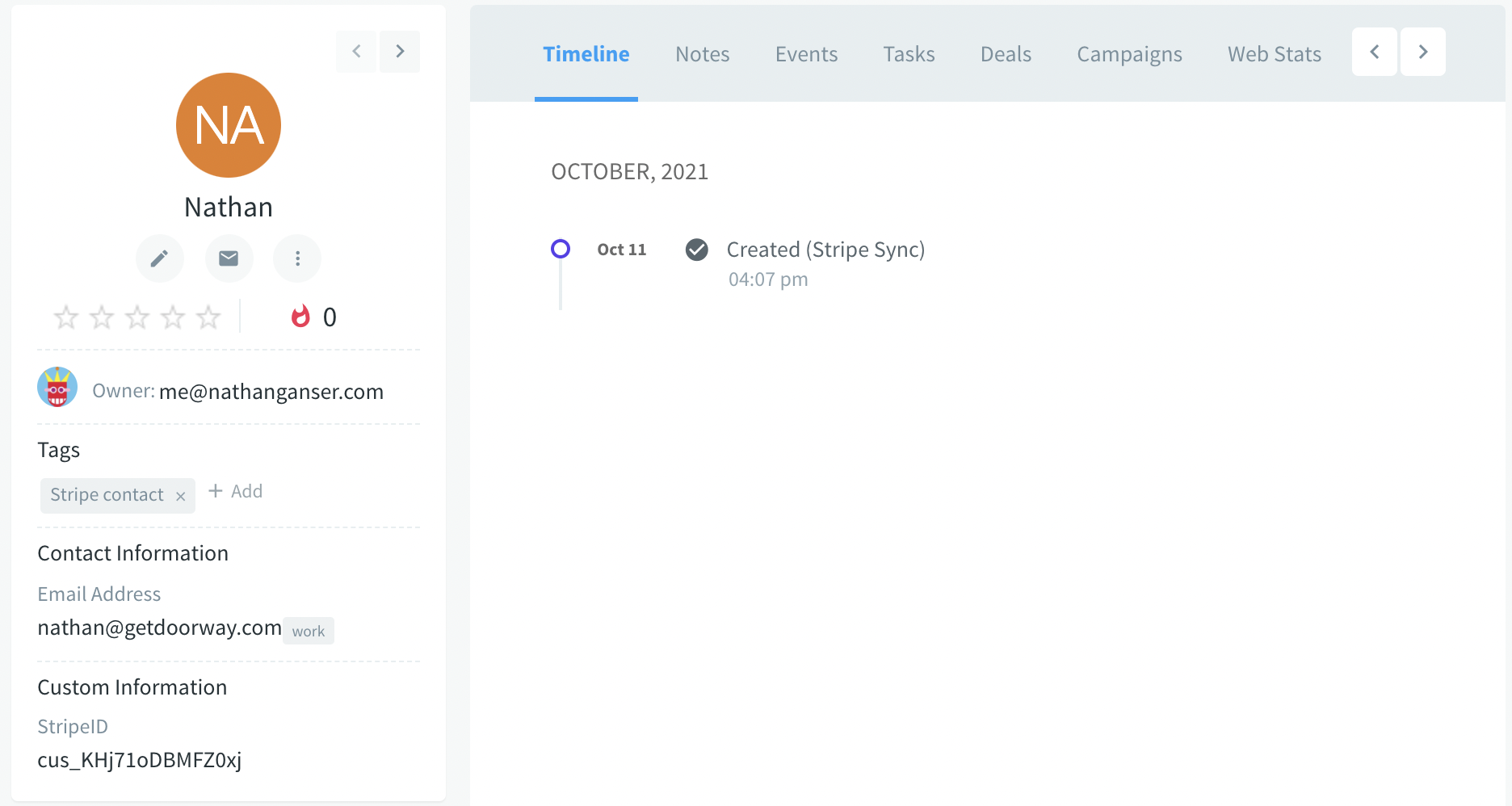The image size is (1512, 806).
Task: Send email via envelope icon
Action: point(229,258)
